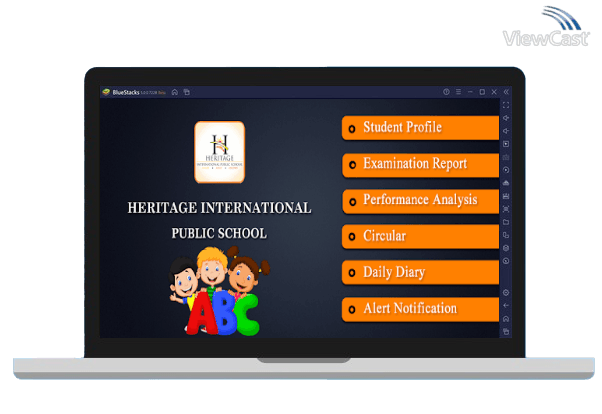Collapse the BlueStacks side toolbar
The height and width of the screenshot is (414, 602).
tap(506, 92)
